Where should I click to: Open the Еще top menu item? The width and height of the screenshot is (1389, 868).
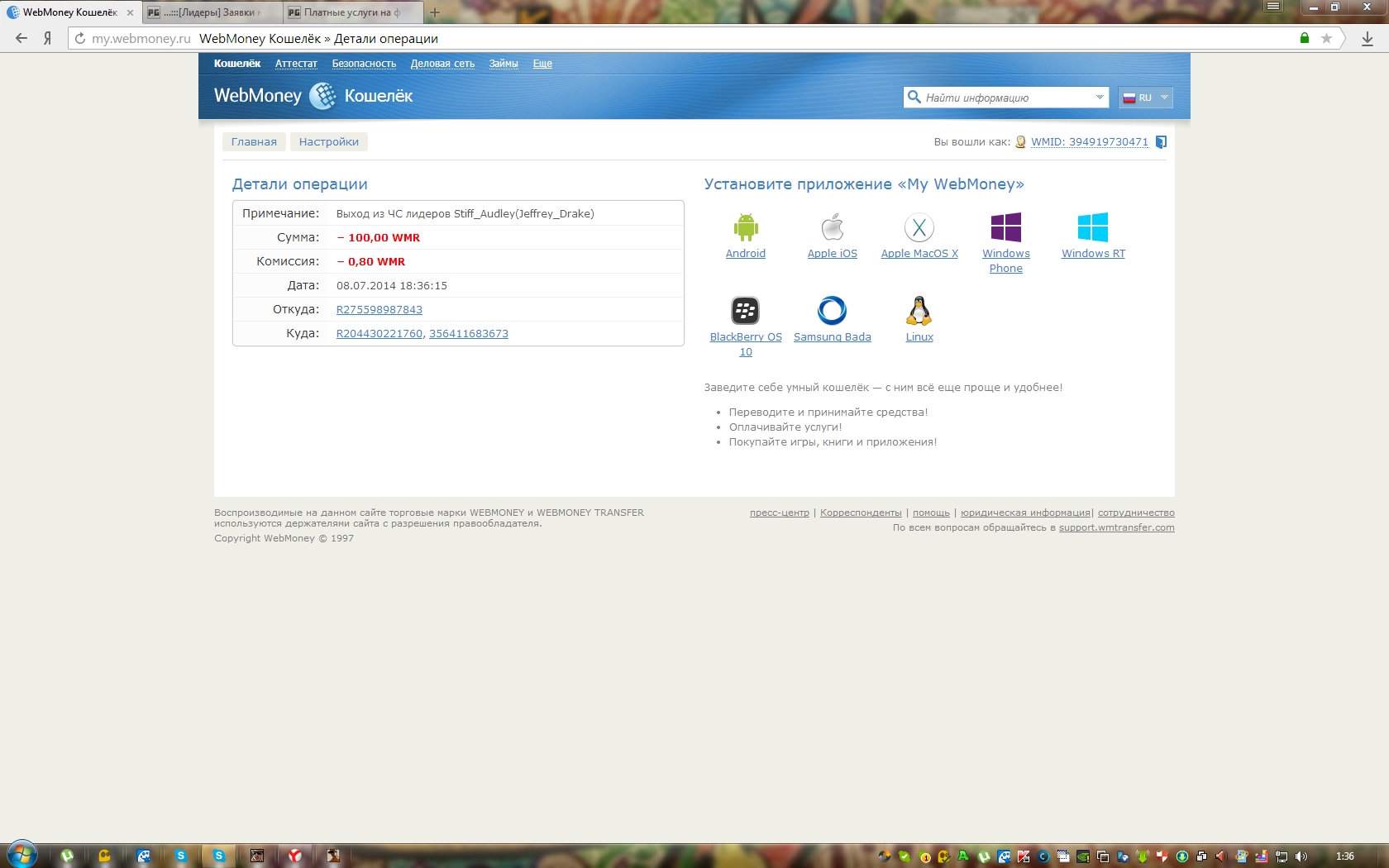tap(542, 64)
